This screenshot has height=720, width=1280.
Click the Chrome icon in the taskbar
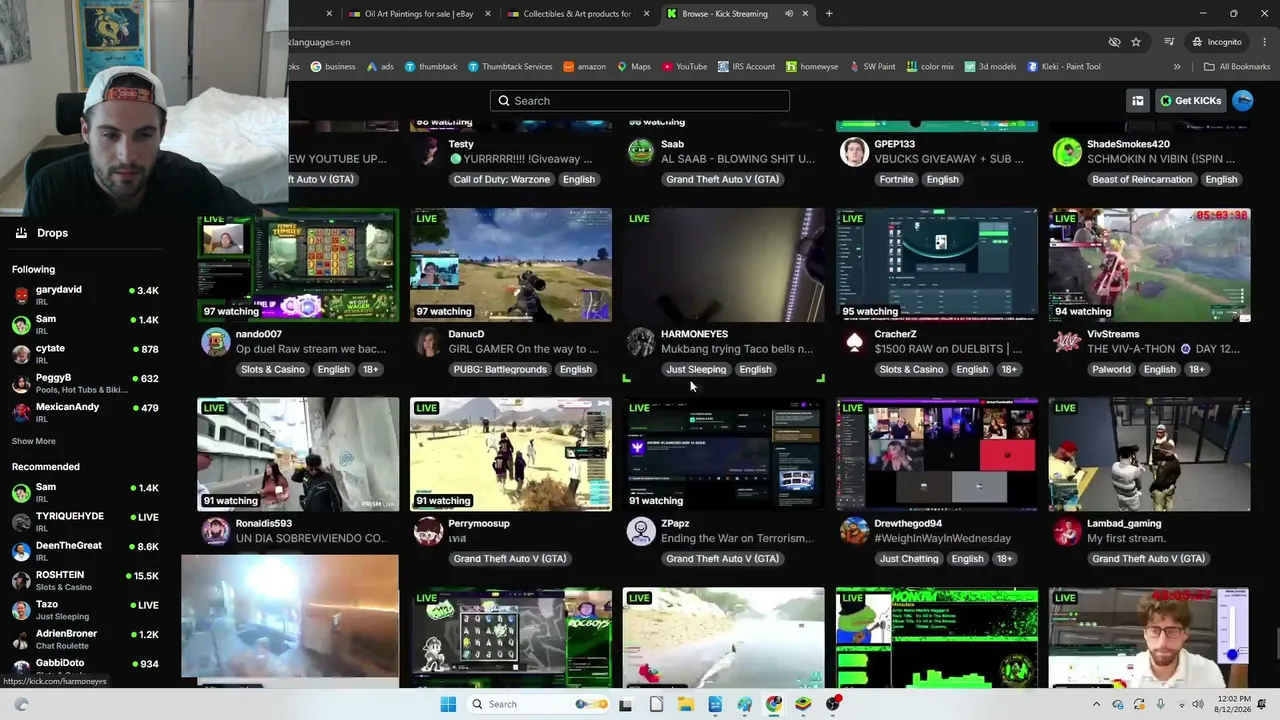pos(774,704)
